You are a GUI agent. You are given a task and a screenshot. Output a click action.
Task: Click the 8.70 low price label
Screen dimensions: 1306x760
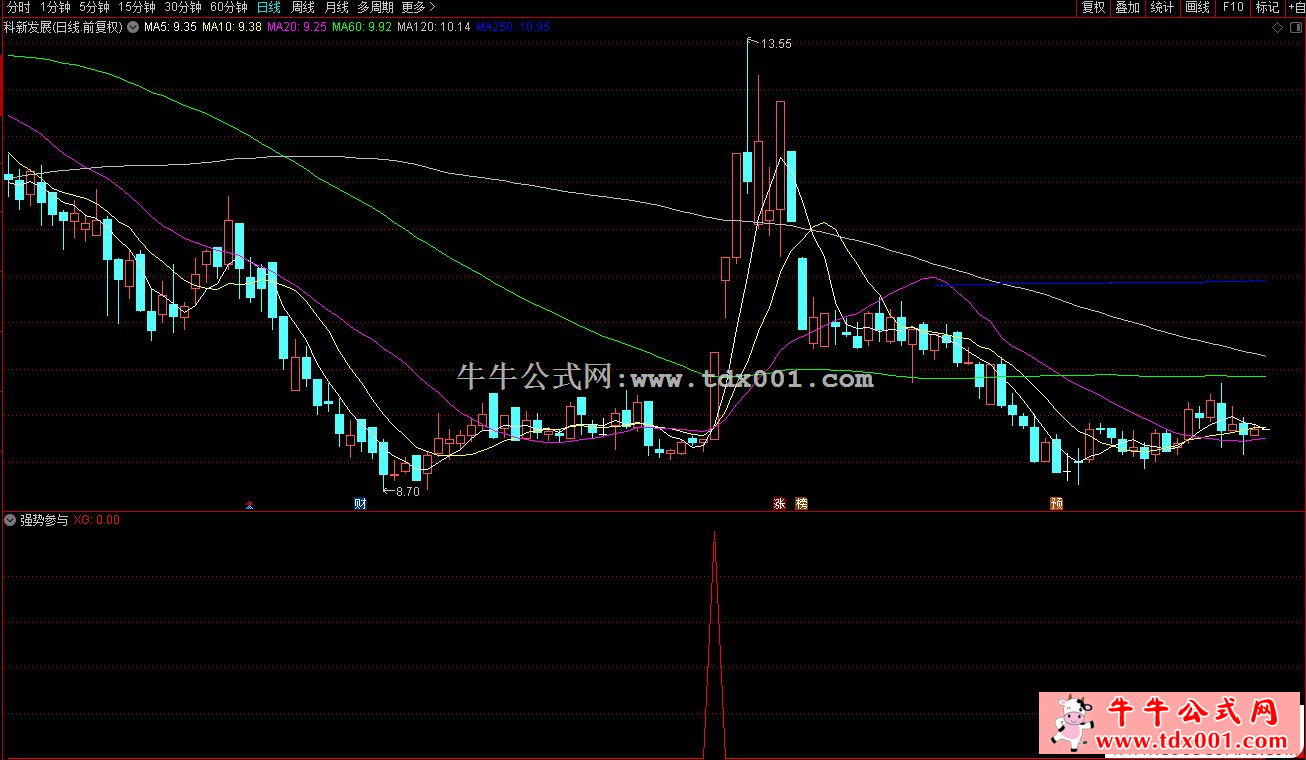[407, 491]
